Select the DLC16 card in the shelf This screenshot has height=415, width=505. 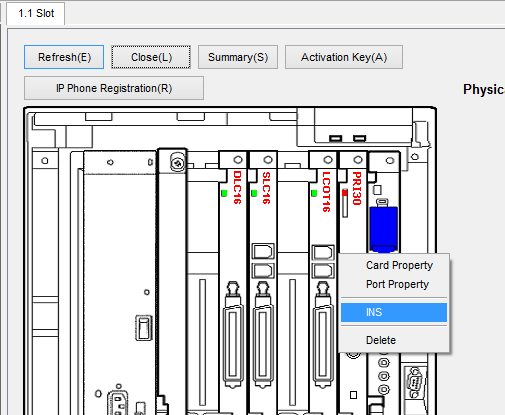pyautogui.click(x=233, y=283)
